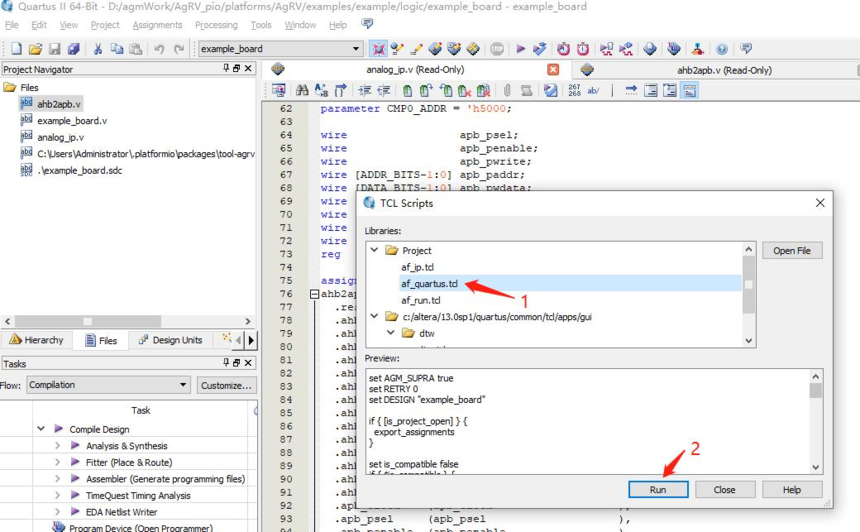Click the Copy icon
860x532 pixels.
pyautogui.click(x=117, y=49)
